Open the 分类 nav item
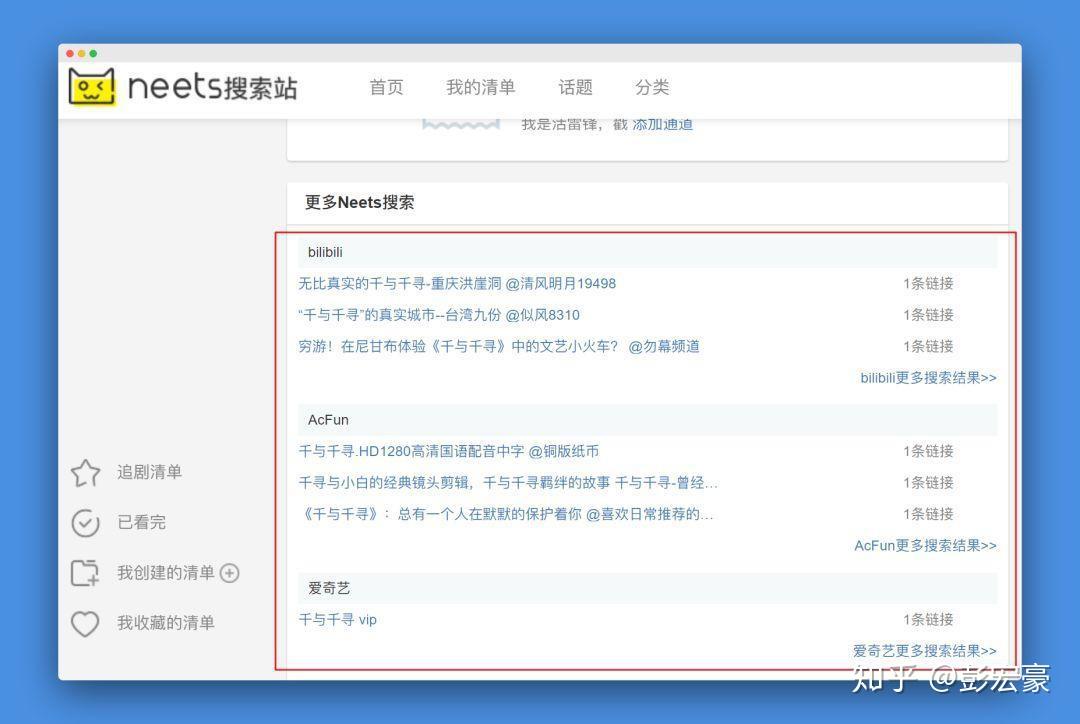The width and height of the screenshot is (1080, 724). pyautogui.click(x=652, y=87)
